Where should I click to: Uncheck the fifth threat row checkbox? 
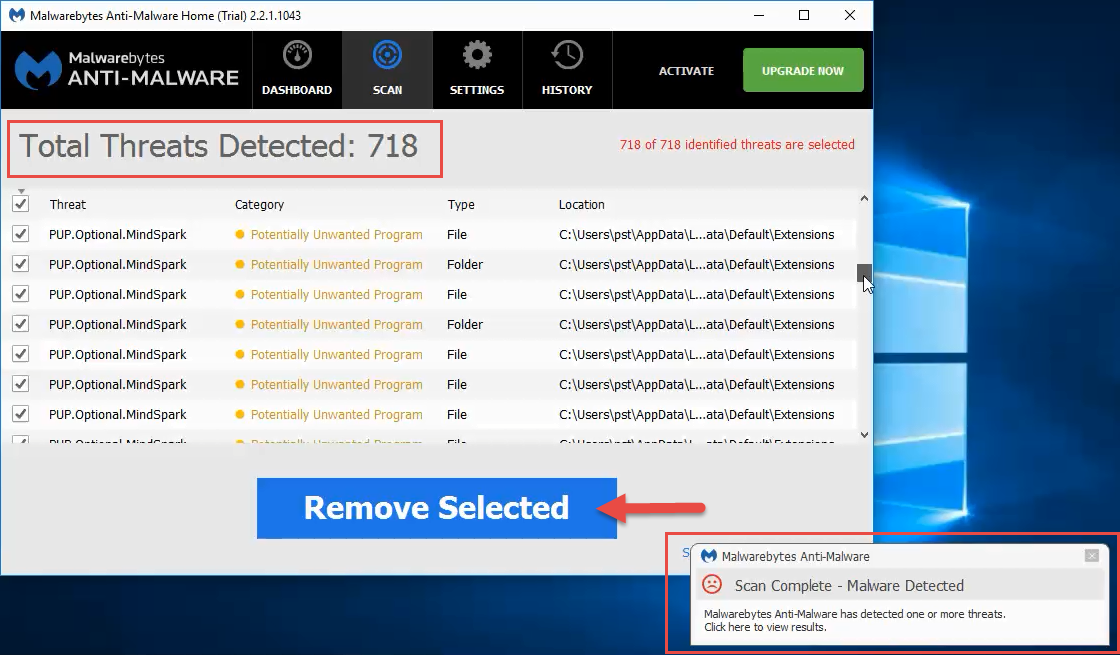(21, 354)
